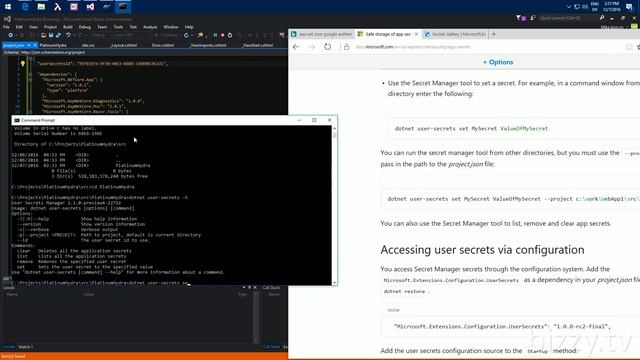Open the Tools menu
The width and height of the screenshot is (640, 360).
(118, 27)
